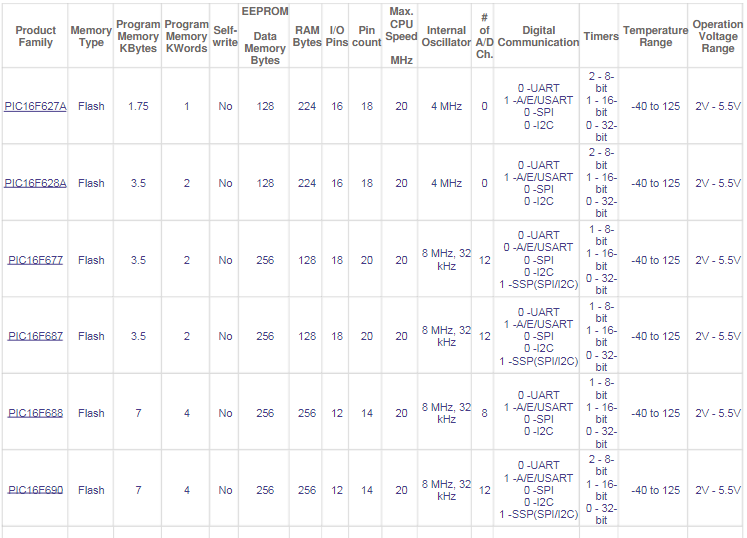The height and width of the screenshot is (538, 747).
Task: Click the 4 MHz oscillator cell of PIC16F628A
Action: (x=446, y=183)
